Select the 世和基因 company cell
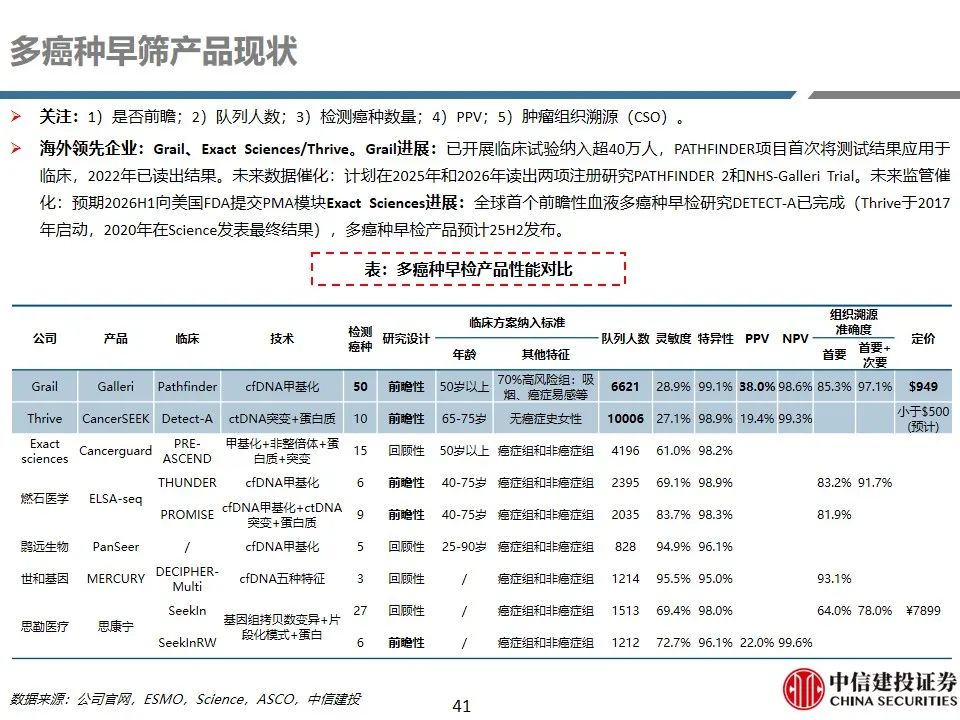 [x=45, y=579]
